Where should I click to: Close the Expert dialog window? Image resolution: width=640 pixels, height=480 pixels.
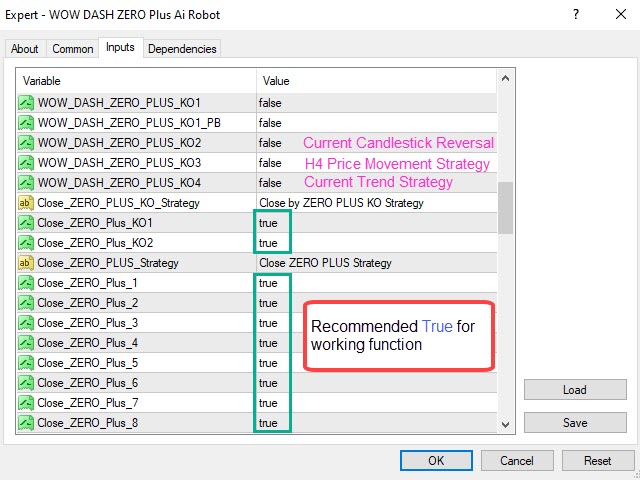coord(621,14)
